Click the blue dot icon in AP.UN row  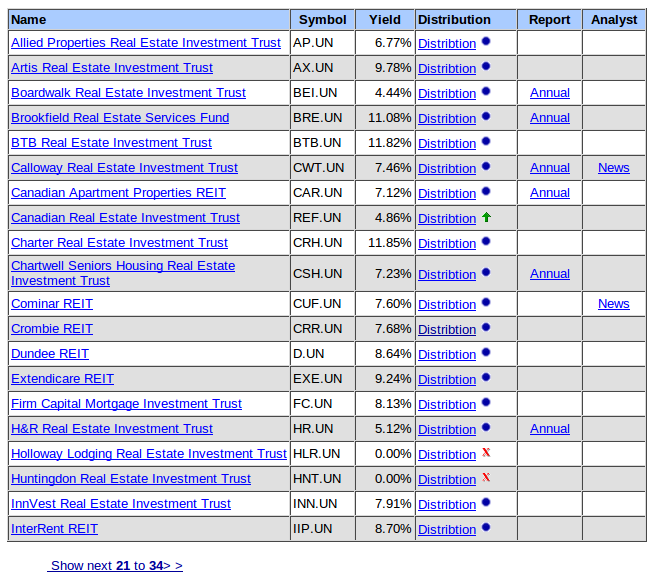coord(486,41)
